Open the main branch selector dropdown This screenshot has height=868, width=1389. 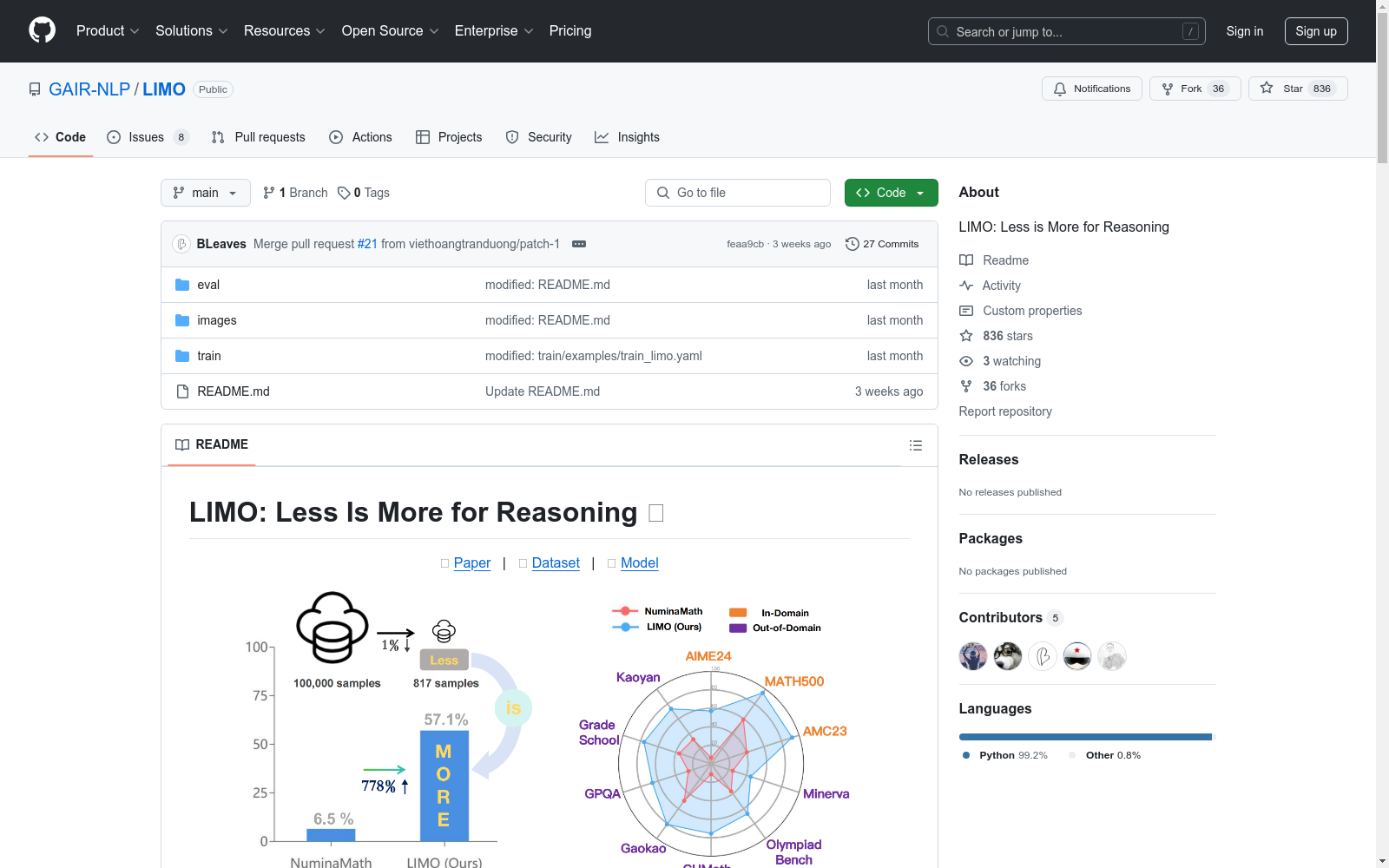click(x=206, y=193)
